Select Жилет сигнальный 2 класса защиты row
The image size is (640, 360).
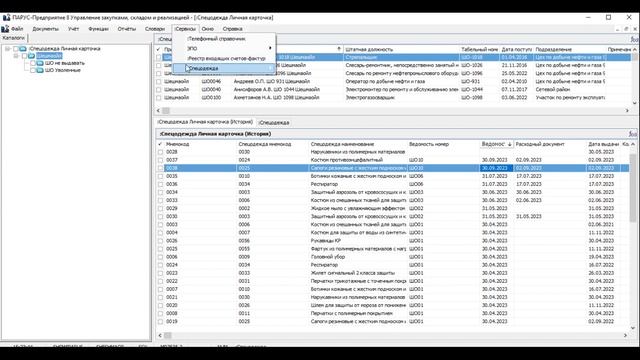pyautogui.click(x=393, y=273)
